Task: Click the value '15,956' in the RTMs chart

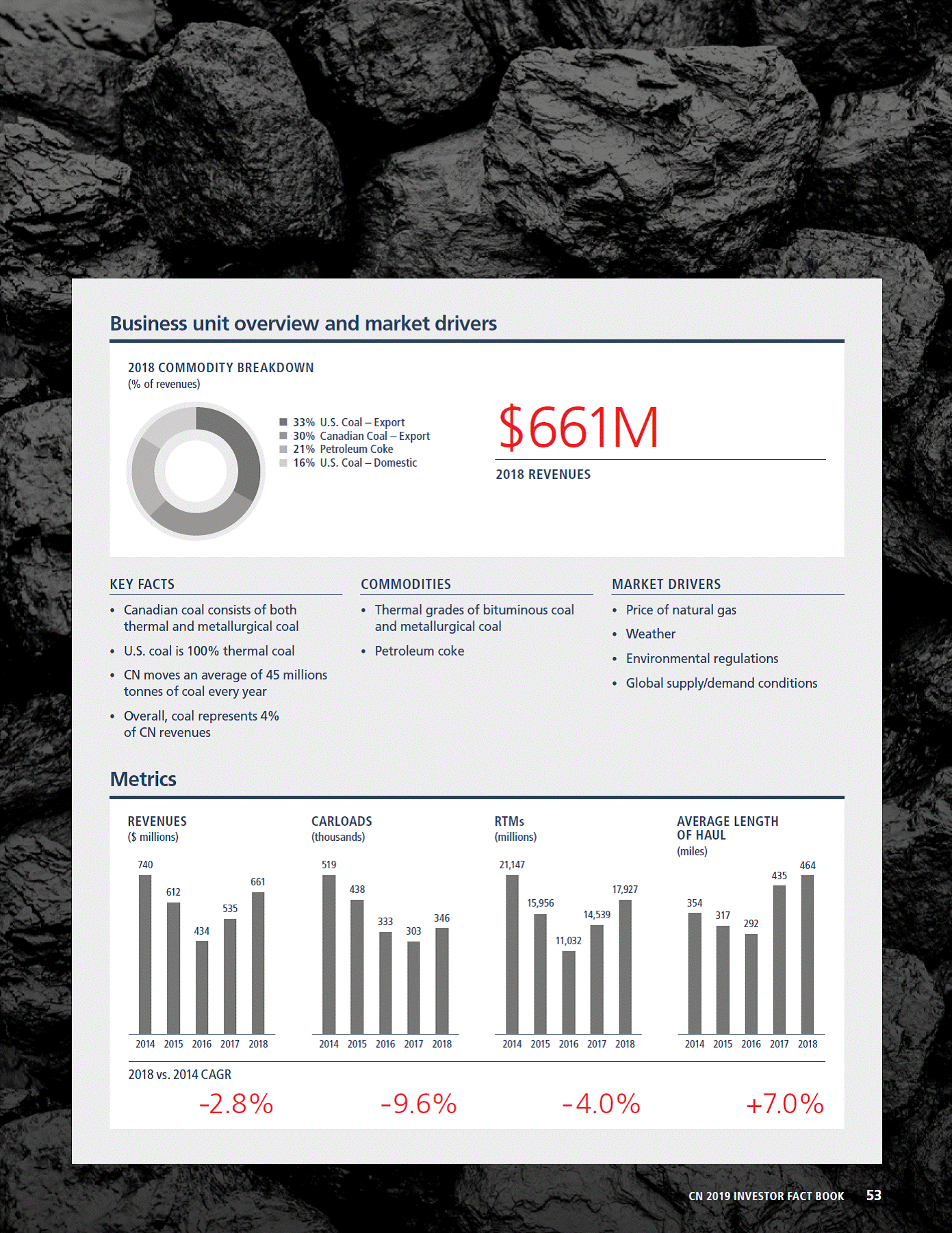Action: tap(541, 903)
